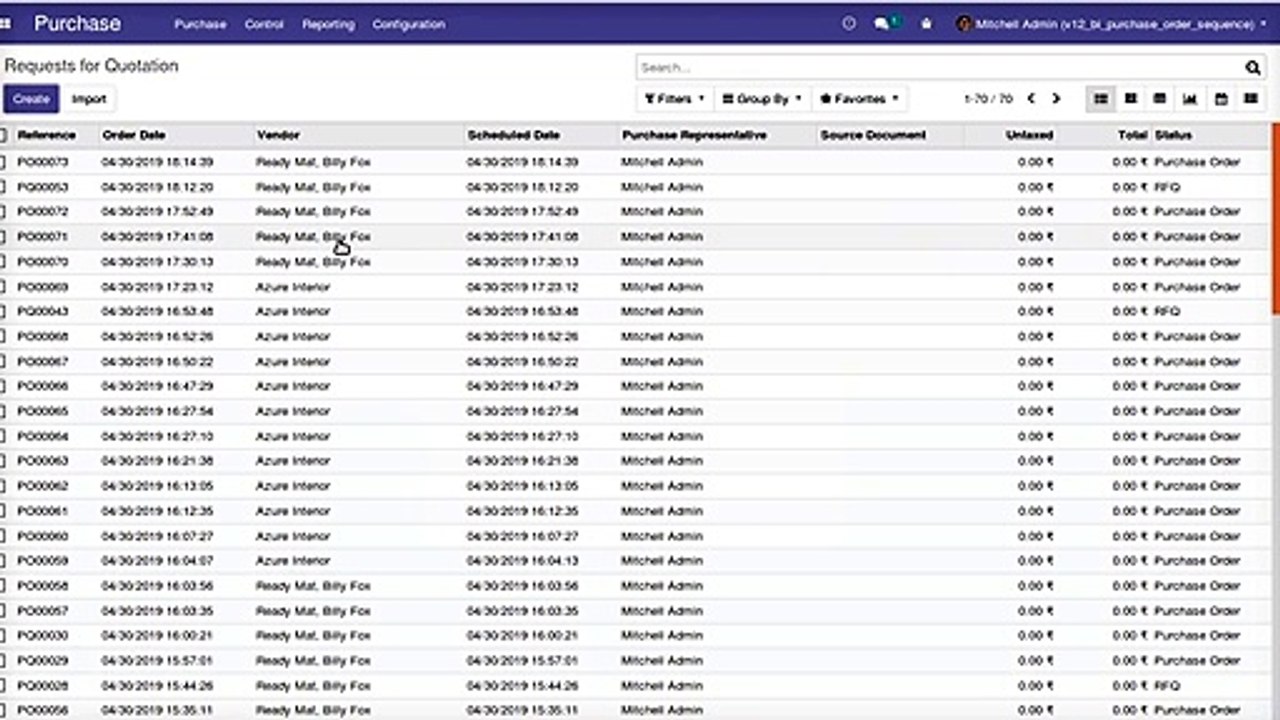This screenshot has height=720, width=1280.
Task: Switch to list view
Action: tap(1100, 99)
